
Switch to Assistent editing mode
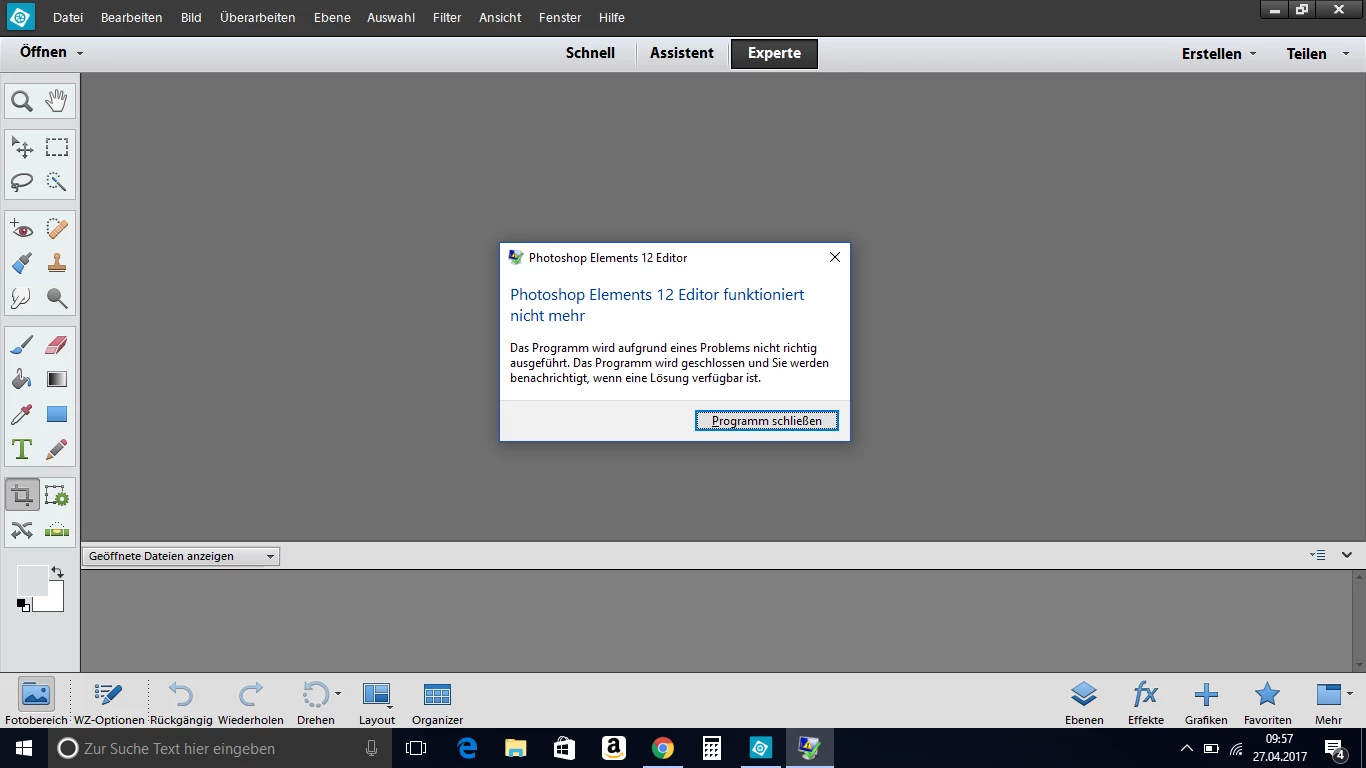[x=682, y=53]
